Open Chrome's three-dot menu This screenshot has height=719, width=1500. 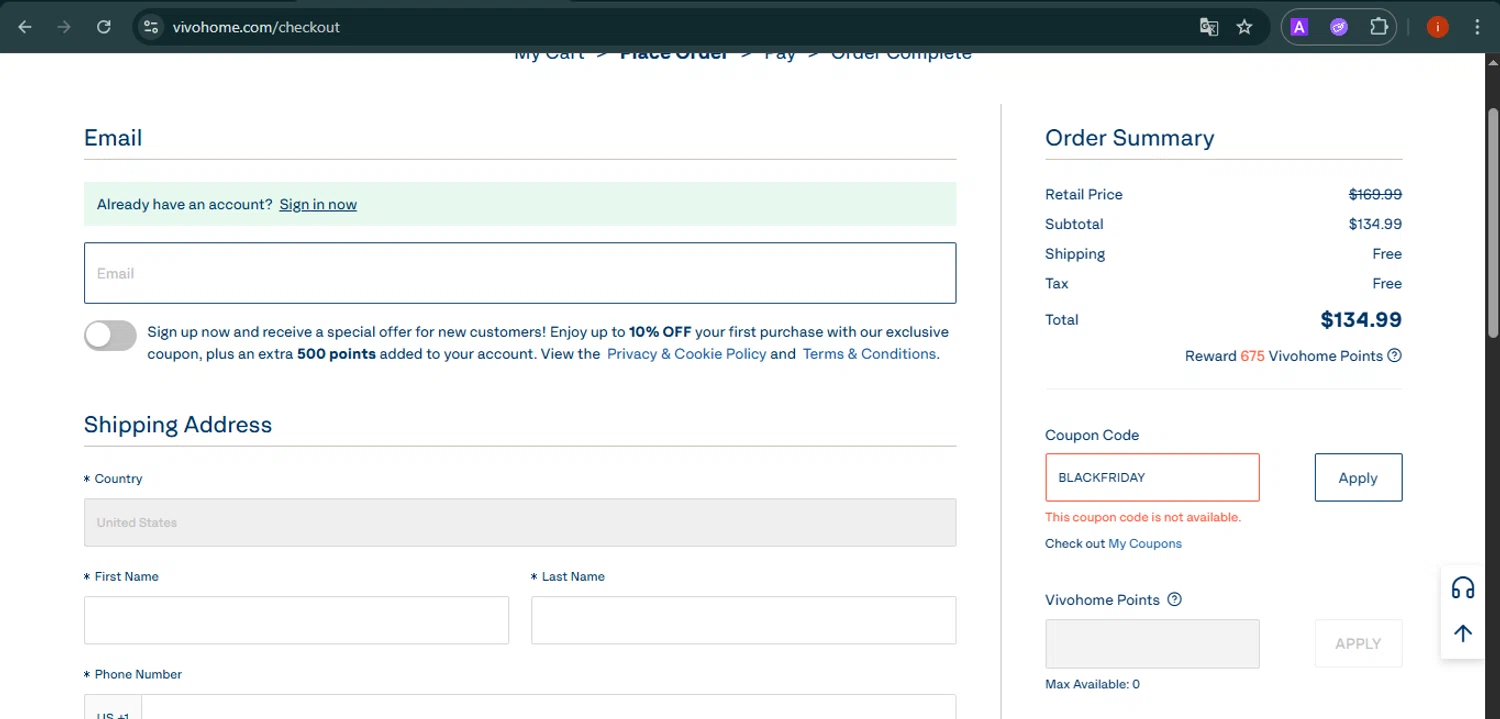[1477, 27]
